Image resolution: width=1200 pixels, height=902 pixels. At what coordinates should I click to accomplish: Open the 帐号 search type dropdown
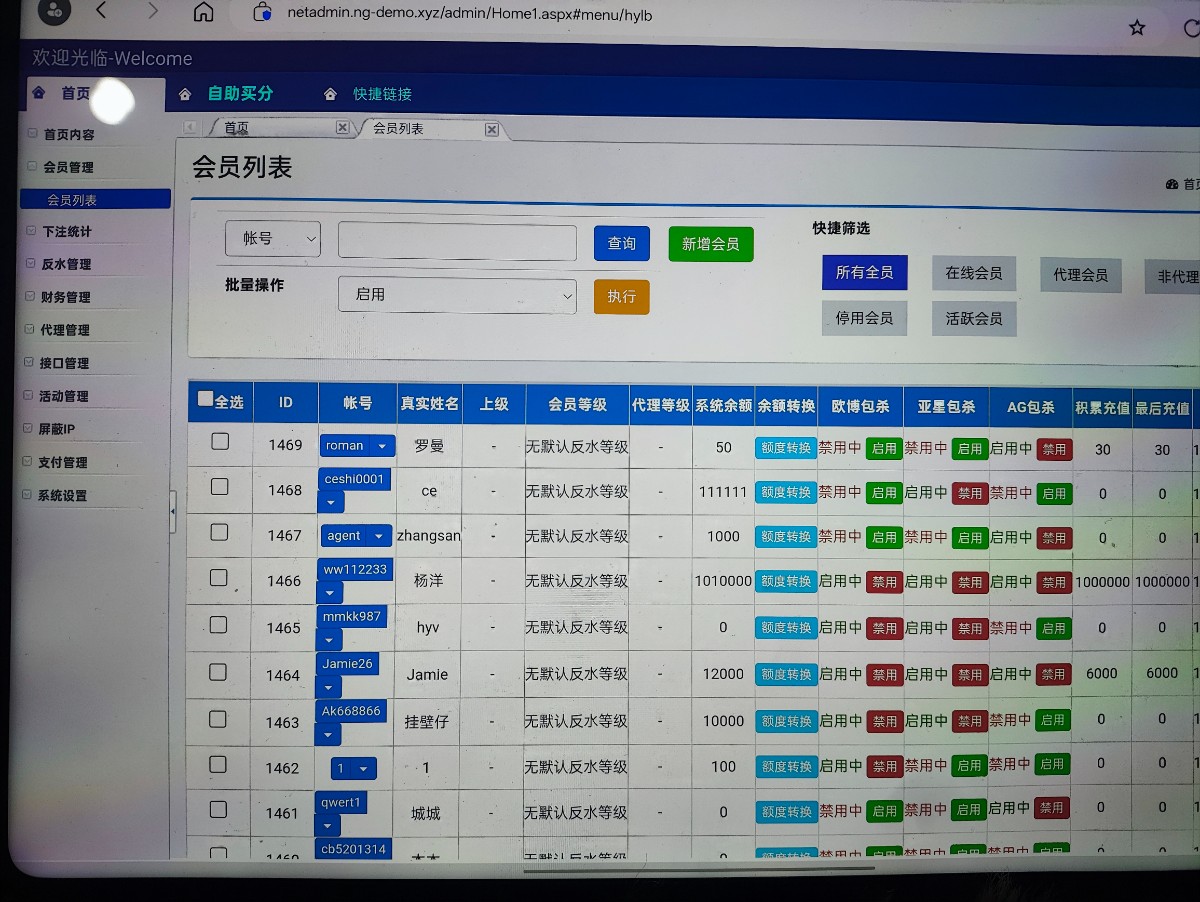[x=273, y=239]
